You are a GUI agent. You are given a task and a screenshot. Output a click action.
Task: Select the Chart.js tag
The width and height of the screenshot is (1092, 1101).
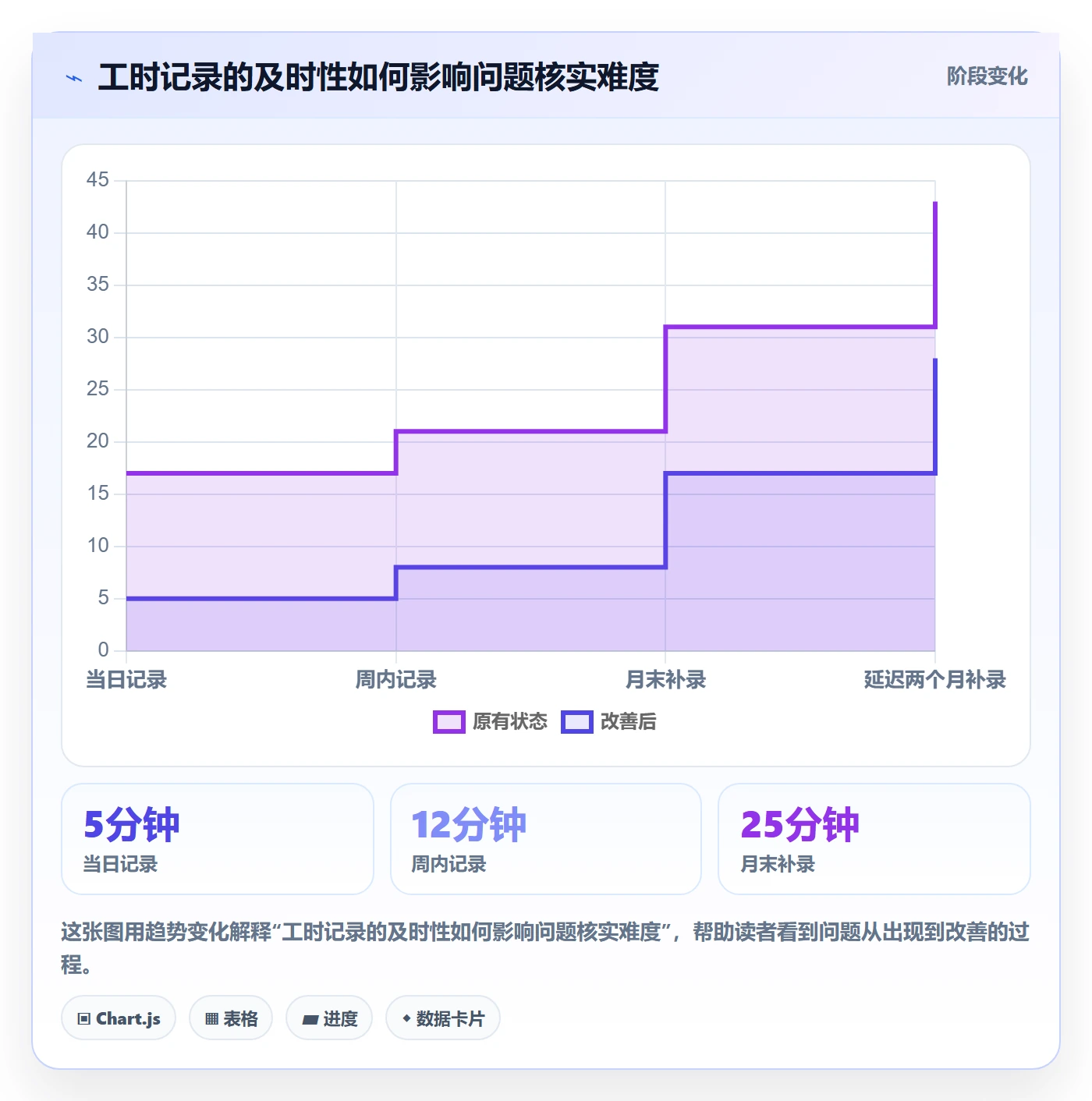point(119,1018)
